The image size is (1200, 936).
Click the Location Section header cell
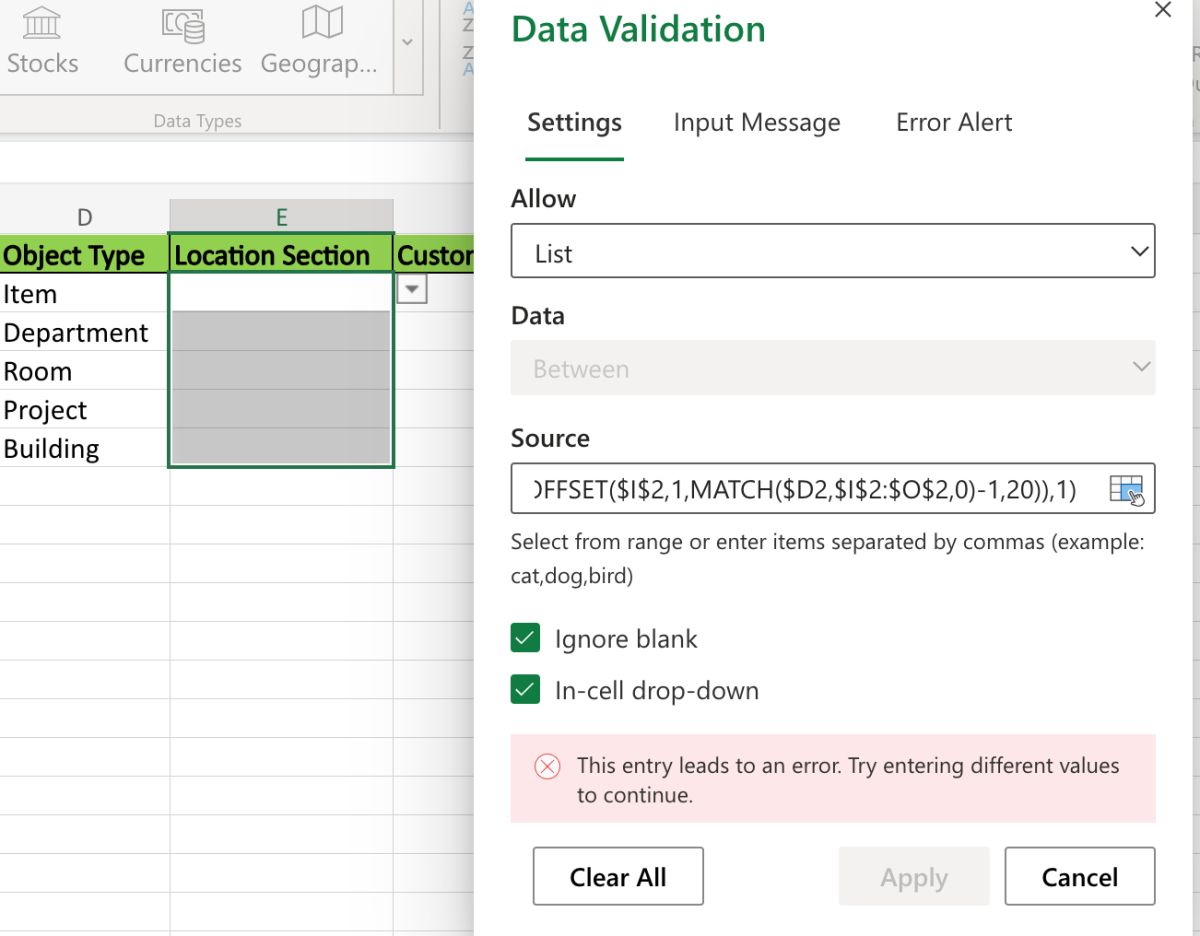click(x=281, y=255)
